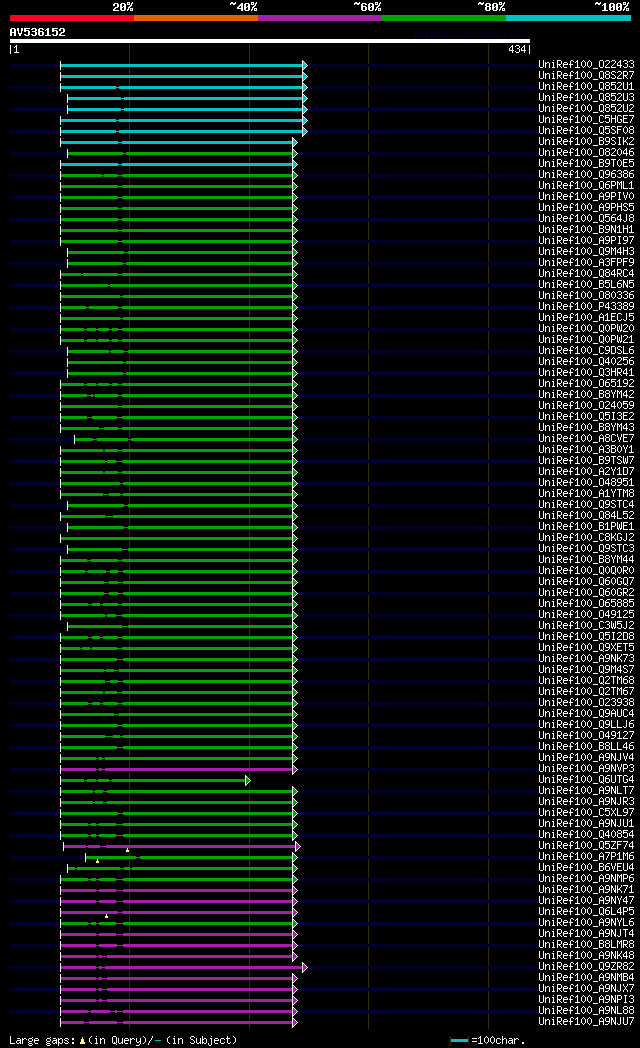The width and height of the screenshot is (640, 1048).
Task: Select the UniRef100_Q6UTG4 label
Action: click(586, 780)
